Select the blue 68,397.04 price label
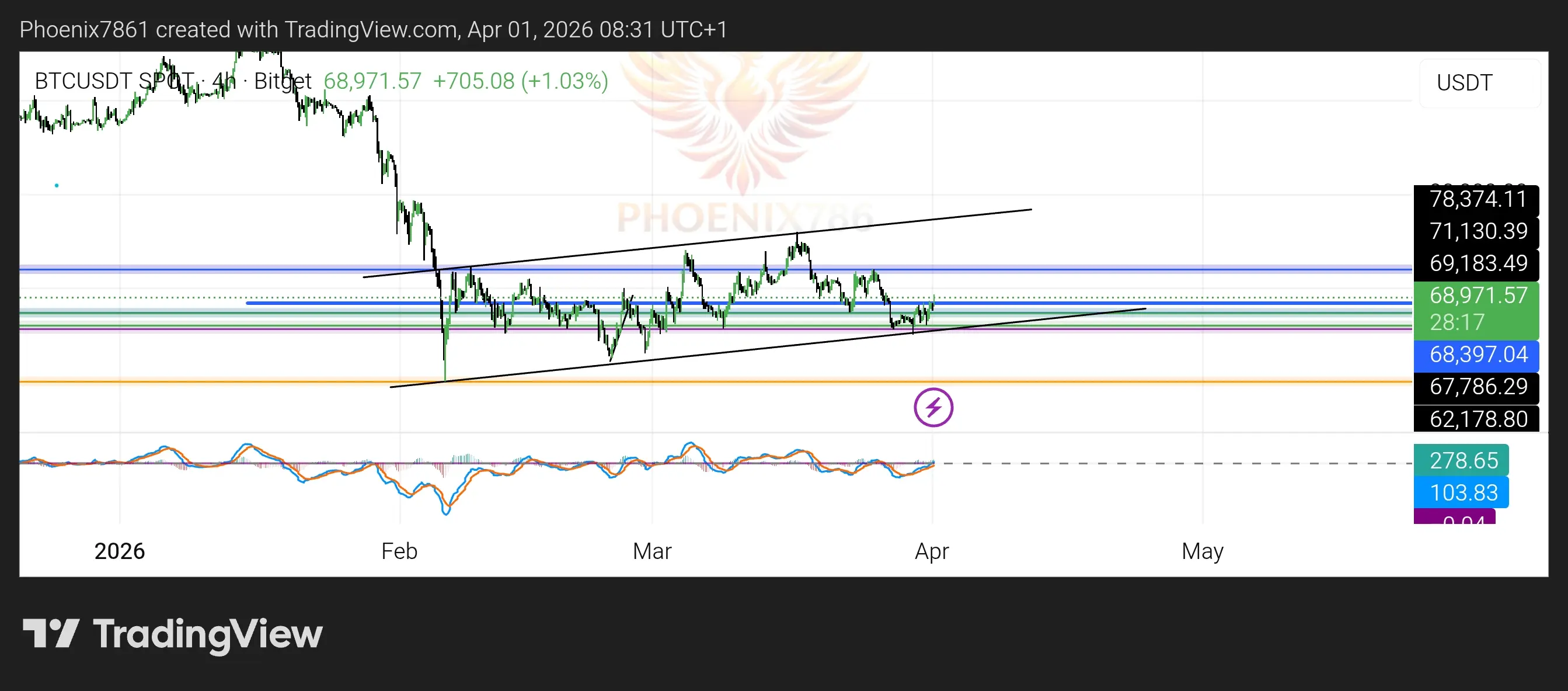This screenshot has width=1568, height=691. 1477,355
